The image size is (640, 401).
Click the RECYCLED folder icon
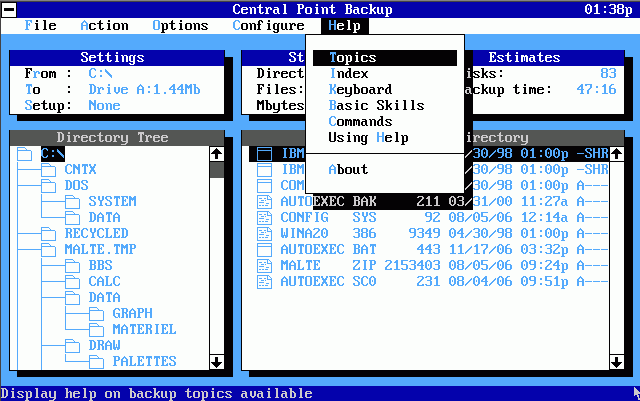tap(48, 234)
